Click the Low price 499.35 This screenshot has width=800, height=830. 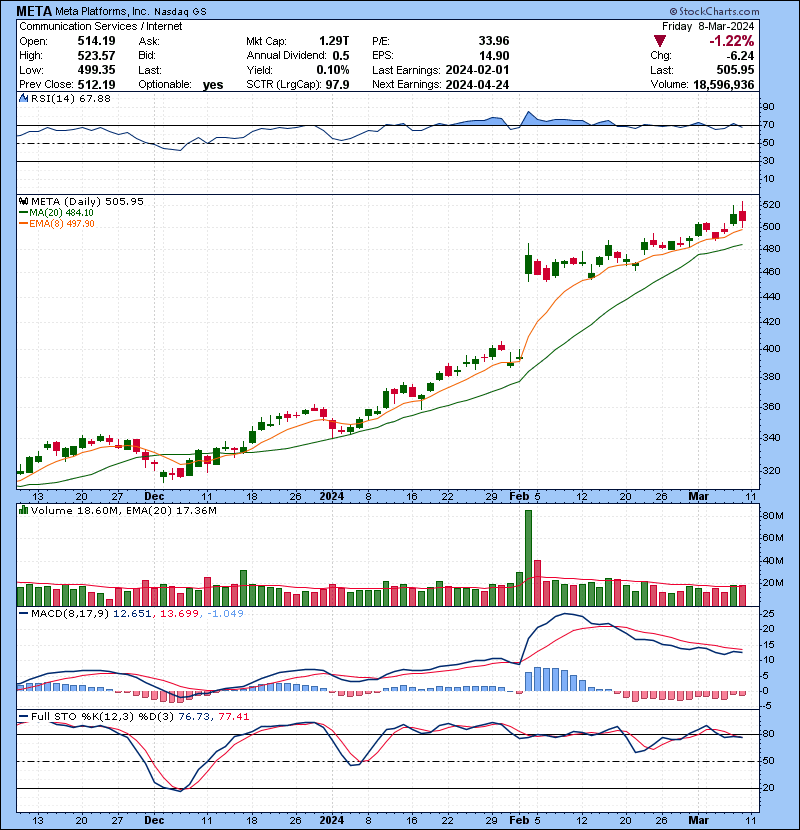(x=96, y=70)
